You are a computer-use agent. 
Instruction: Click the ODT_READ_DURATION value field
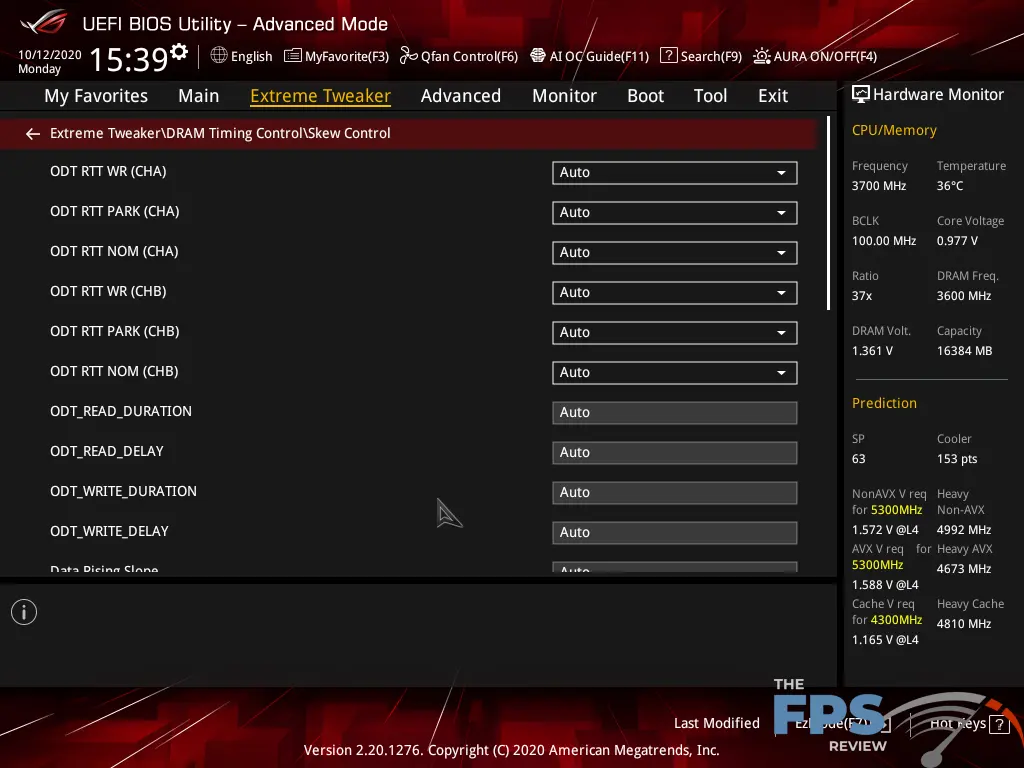[x=675, y=413]
